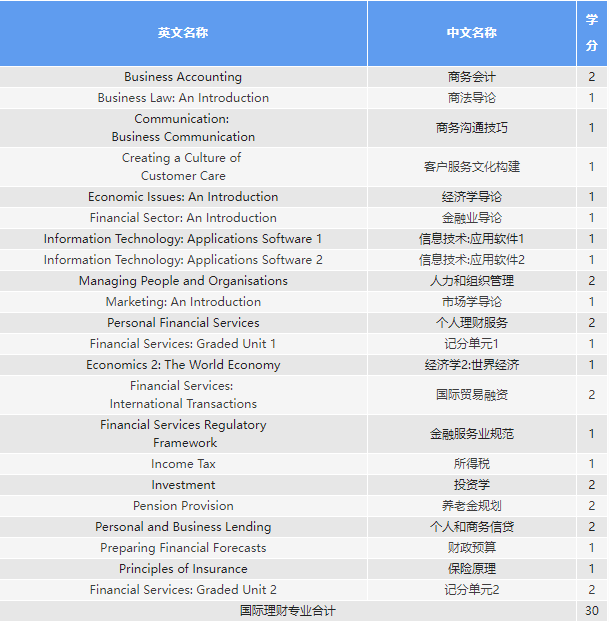This screenshot has height=622, width=609.
Task: Click the 英文名称 column header
Action: pyautogui.click(x=183, y=33)
